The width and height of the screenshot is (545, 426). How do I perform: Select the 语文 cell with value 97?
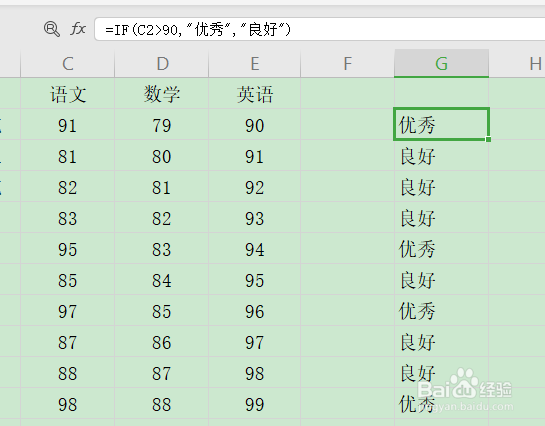point(67,310)
